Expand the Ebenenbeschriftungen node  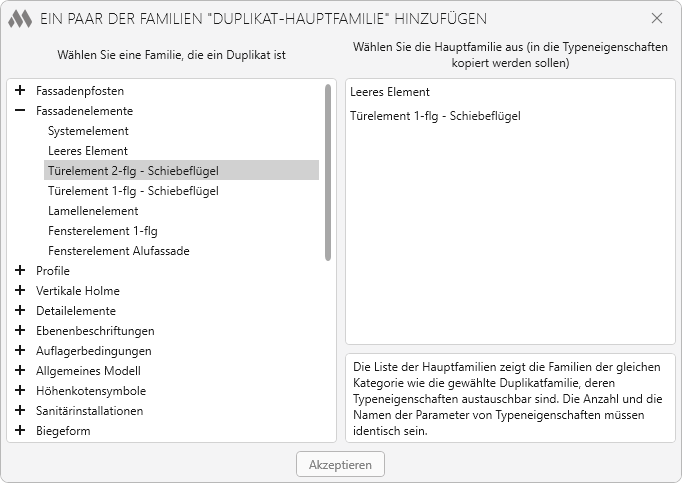pyautogui.click(x=20, y=331)
